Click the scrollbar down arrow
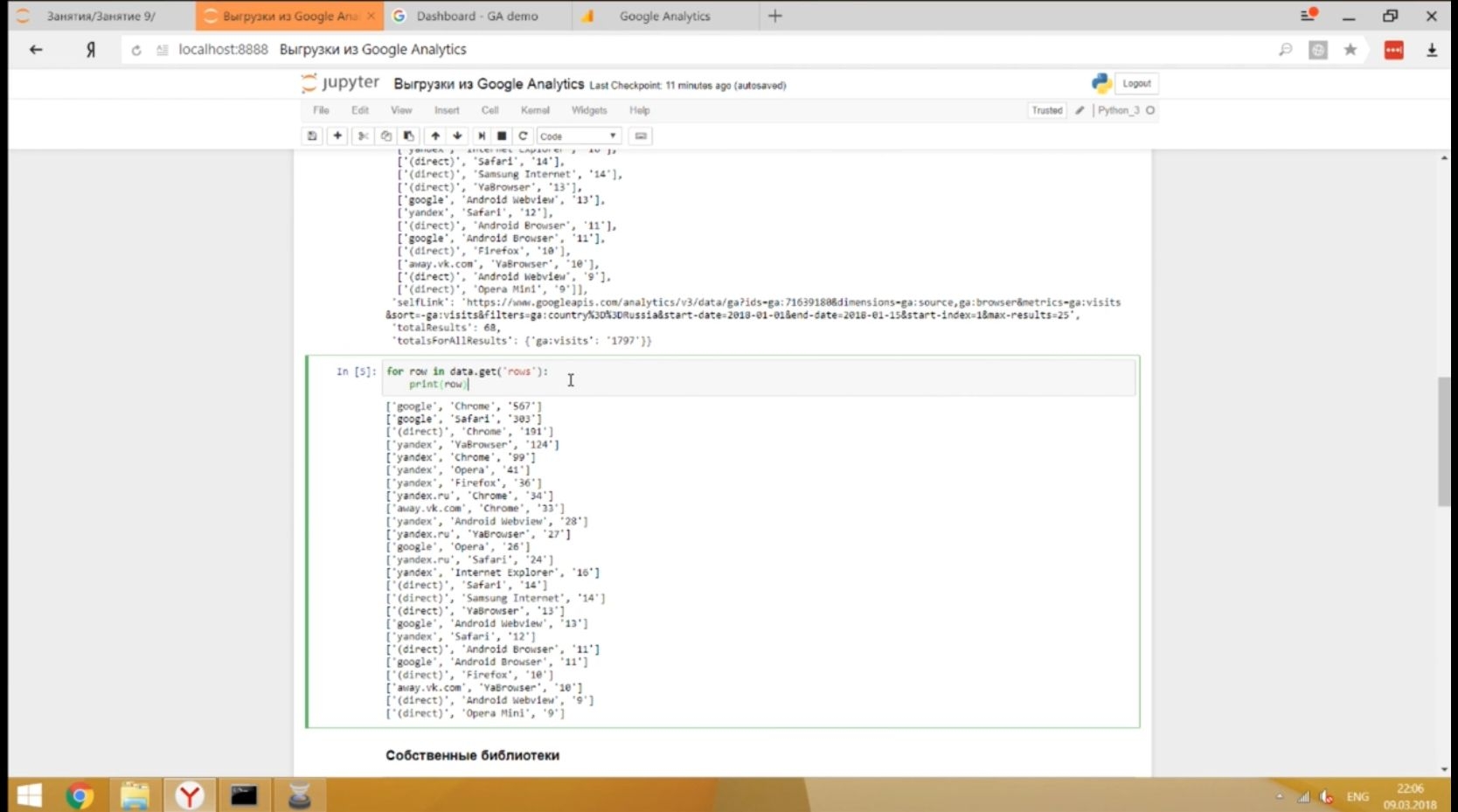 coord(1444,769)
